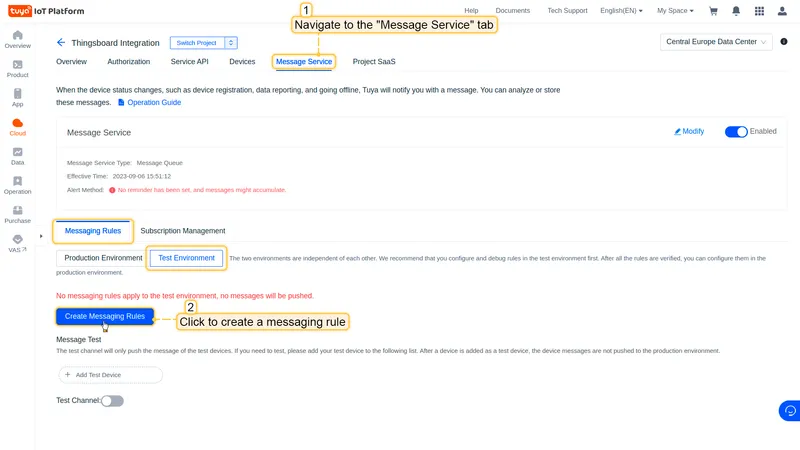
Task: Click the Thingsboard Integration project title
Action: coord(115,43)
